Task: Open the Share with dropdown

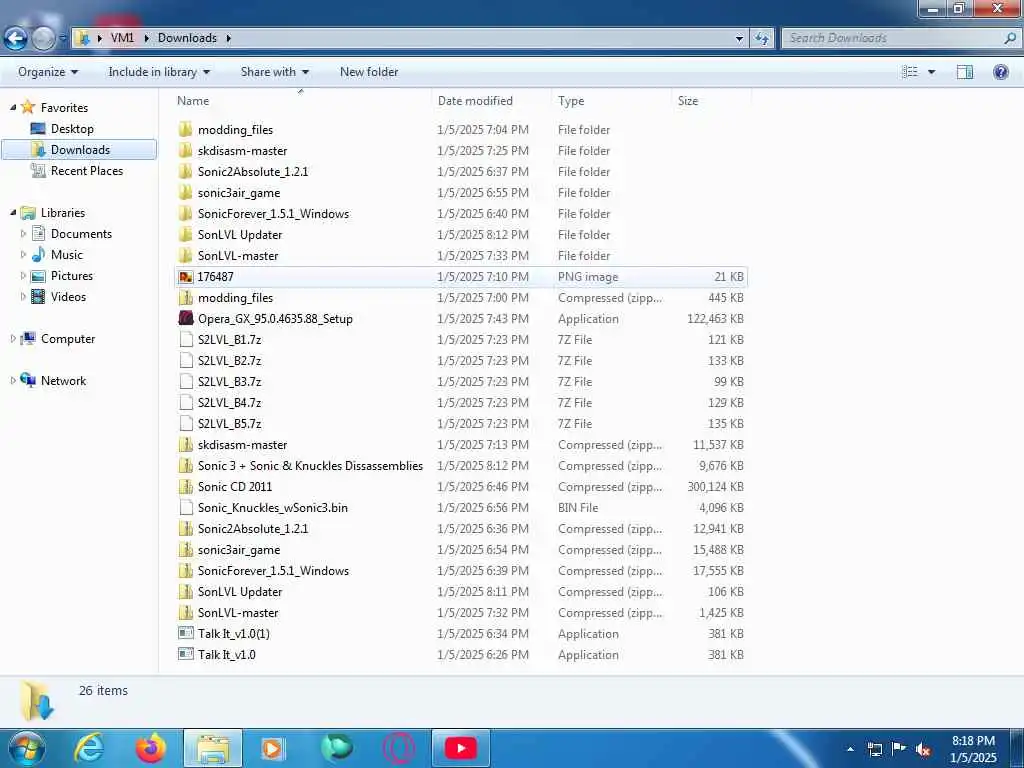Action: (x=274, y=72)
